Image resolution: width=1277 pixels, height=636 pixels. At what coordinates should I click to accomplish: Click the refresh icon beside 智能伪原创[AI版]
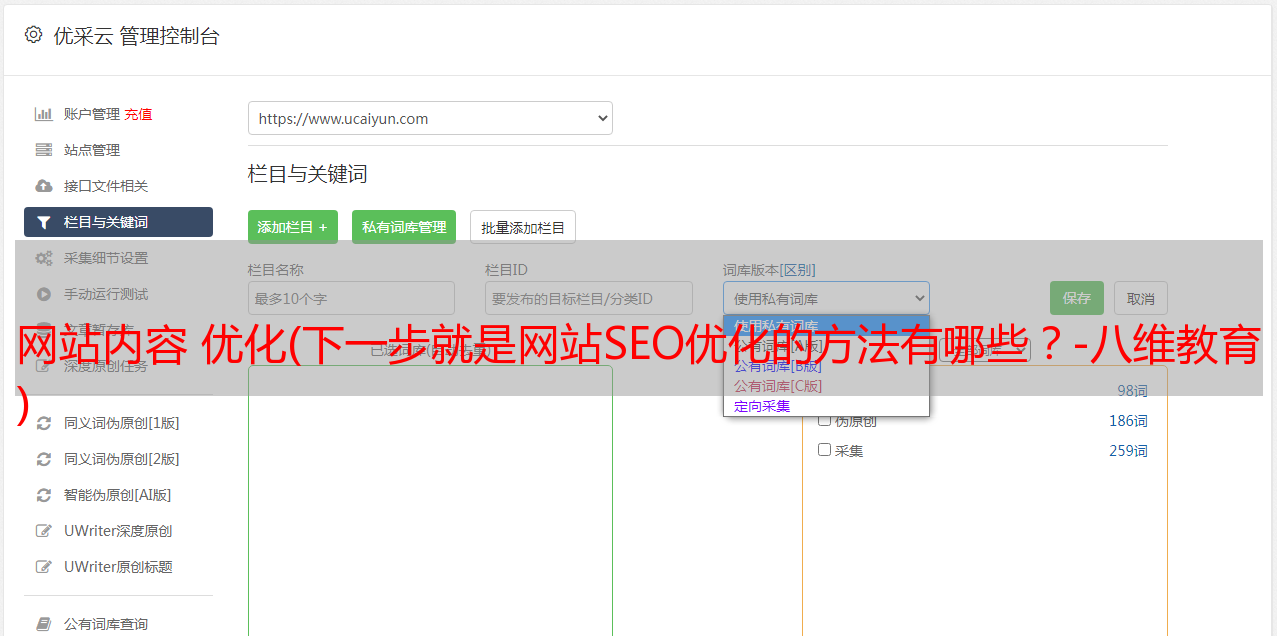[44, 495]
